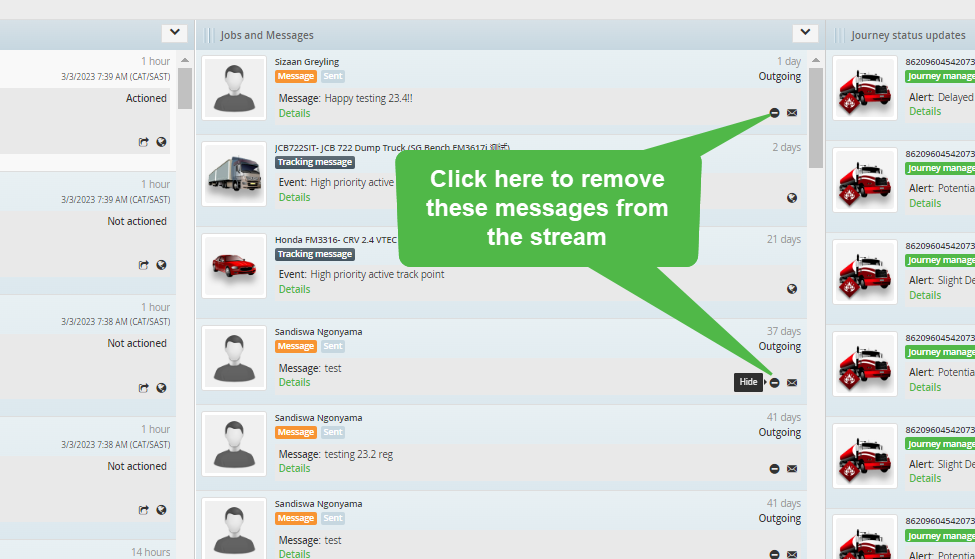The width and height of the screenshot is (975, 559).
Task: Expand the Jobs and Messages panel dropdown
Action: pos(805,33)
